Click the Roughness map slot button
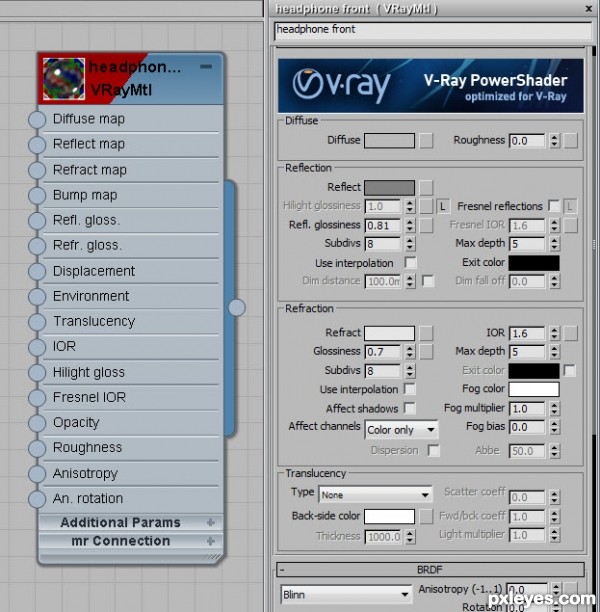This screenshot has height=612, width=600. [571, 141]
